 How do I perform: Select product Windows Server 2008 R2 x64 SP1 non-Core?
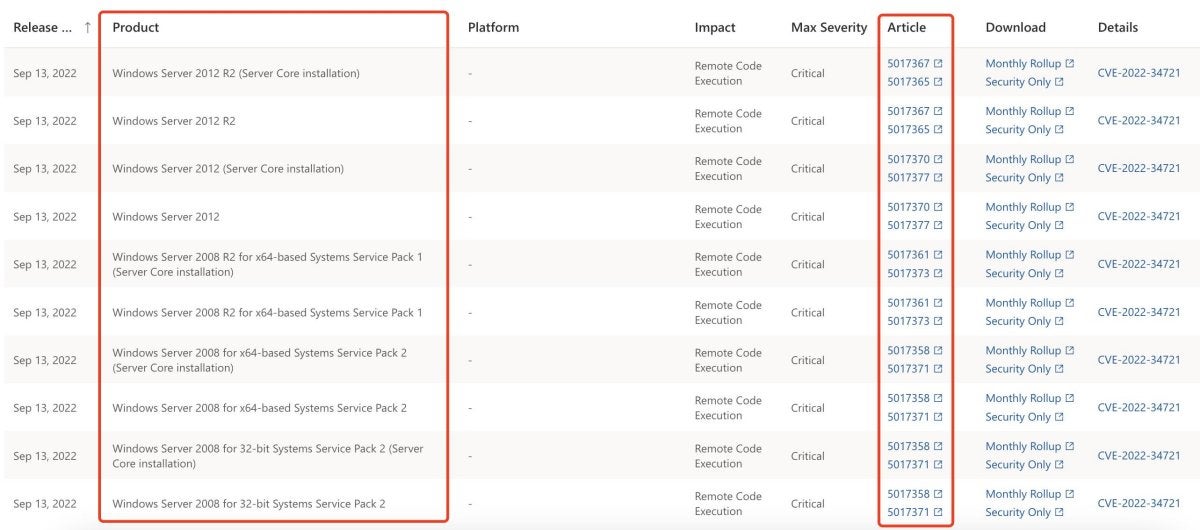click(267, 313)
